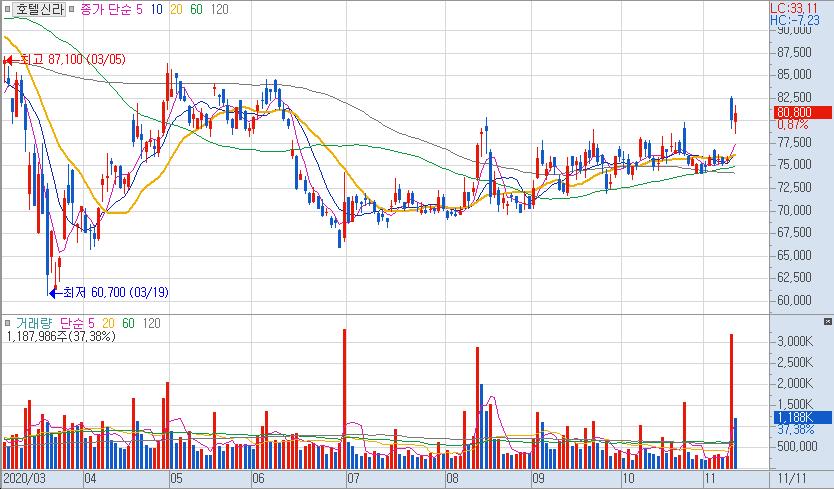Viewport: 834px width, 489px height.
Task: Select the volume 5-day average legend
Action: click(91, 323)
